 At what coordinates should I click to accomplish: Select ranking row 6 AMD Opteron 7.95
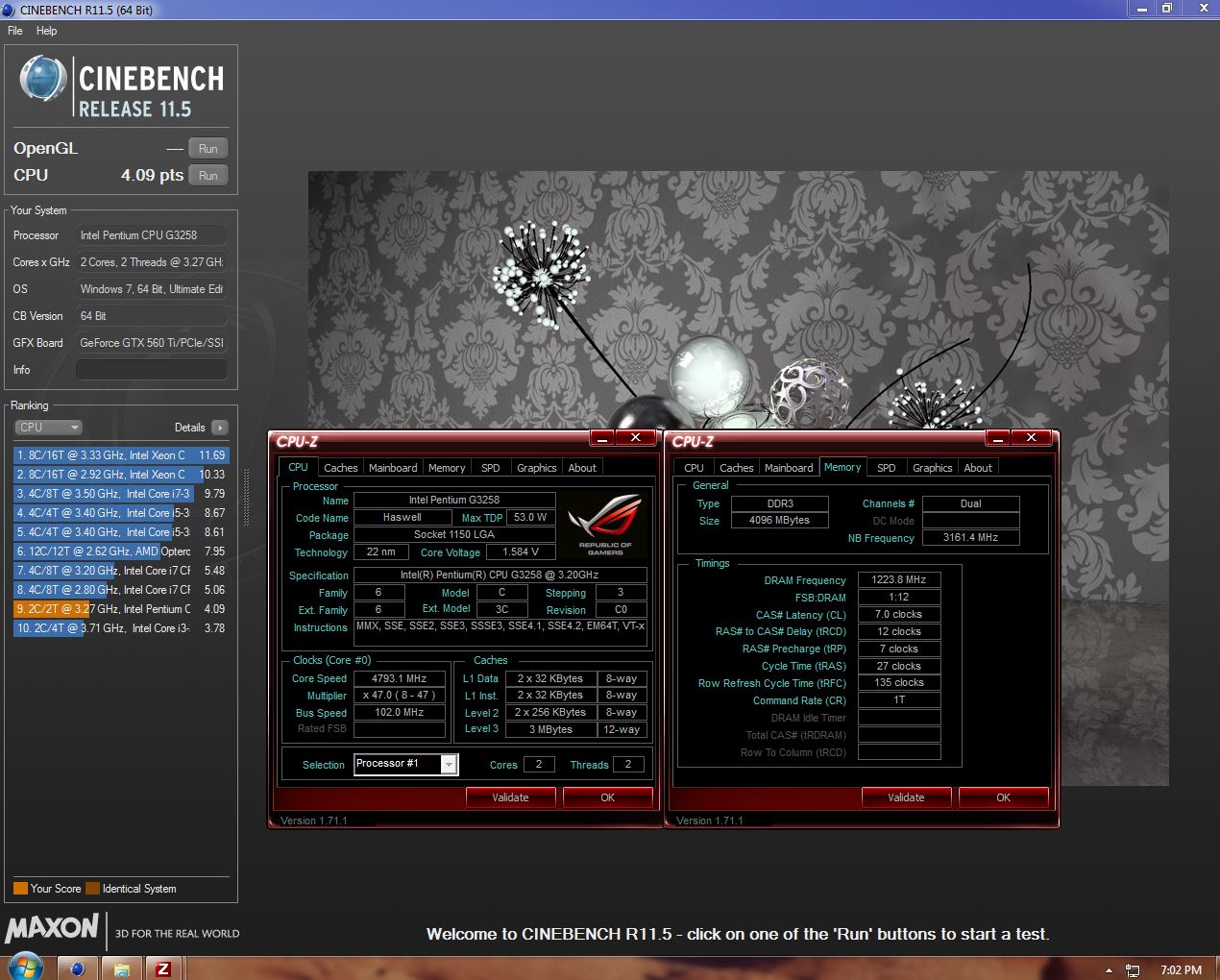pos(121,551)
